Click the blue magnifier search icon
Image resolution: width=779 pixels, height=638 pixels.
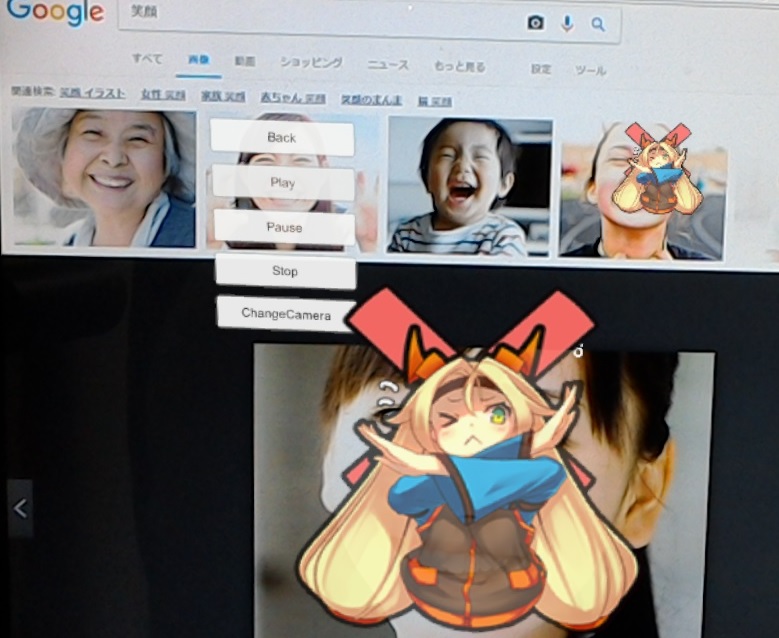pyautogui.click(x=598, y=24)
